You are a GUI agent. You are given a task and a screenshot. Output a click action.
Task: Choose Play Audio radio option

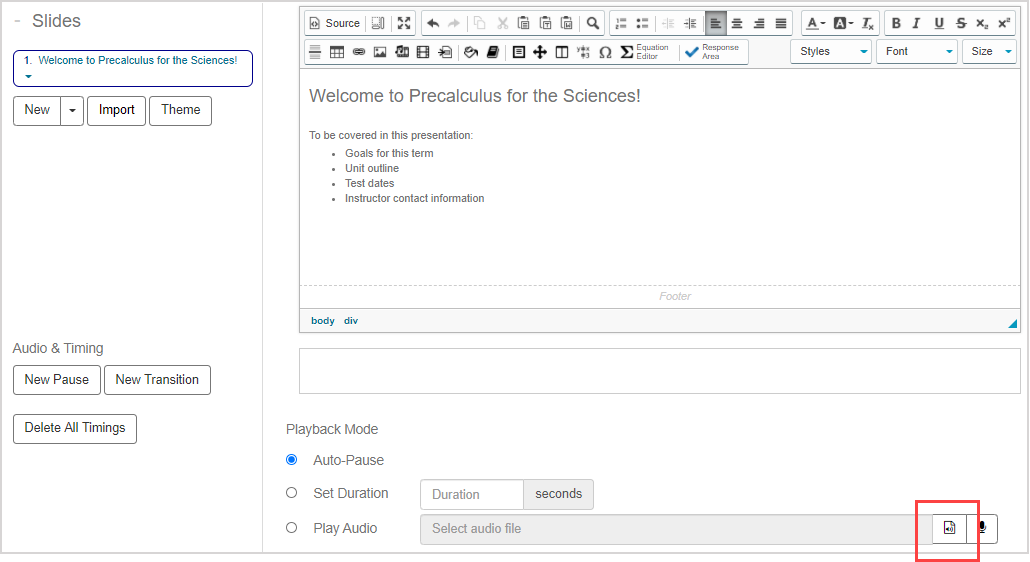pyautogui.click(x=292, y=528)
